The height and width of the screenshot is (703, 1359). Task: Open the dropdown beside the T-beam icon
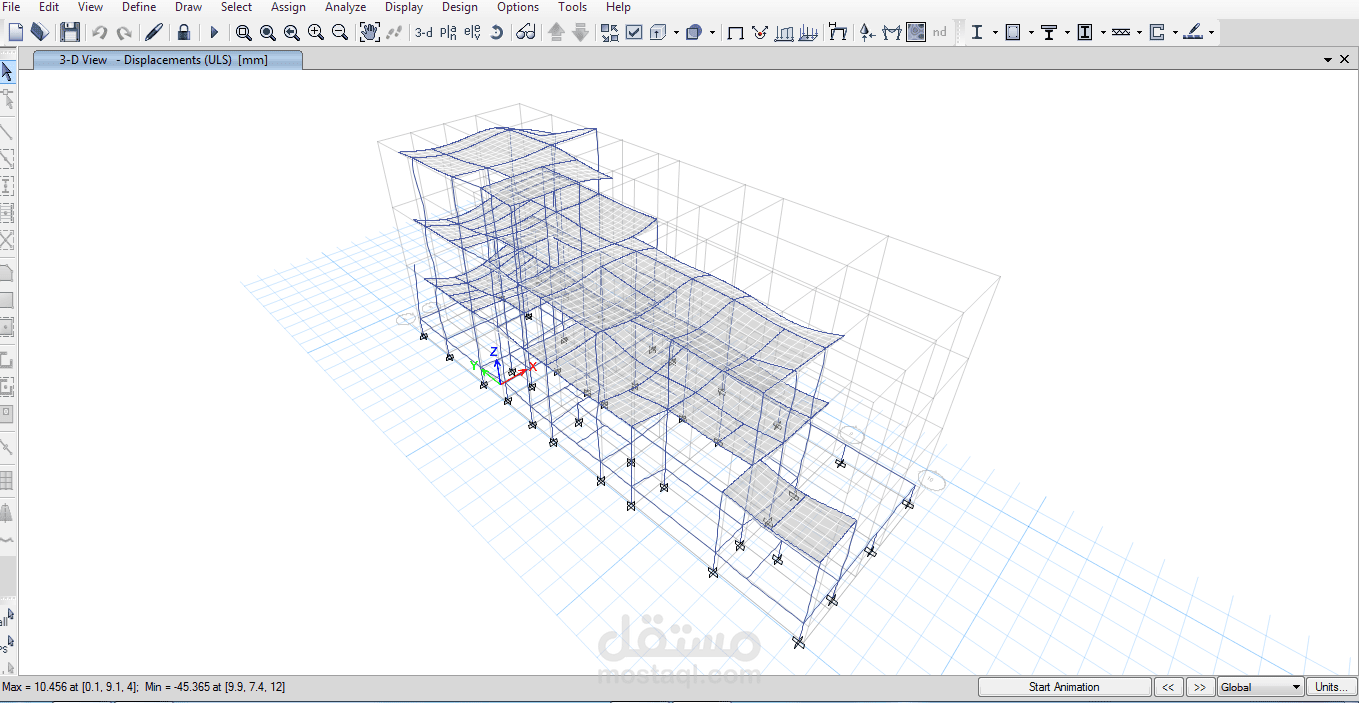click(x=1067, y=32)
